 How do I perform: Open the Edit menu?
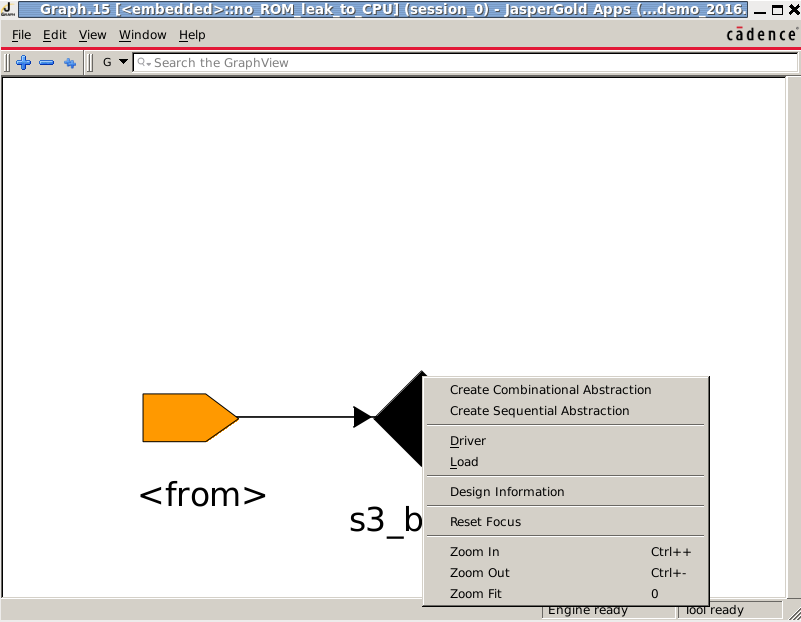coord(55,35)
